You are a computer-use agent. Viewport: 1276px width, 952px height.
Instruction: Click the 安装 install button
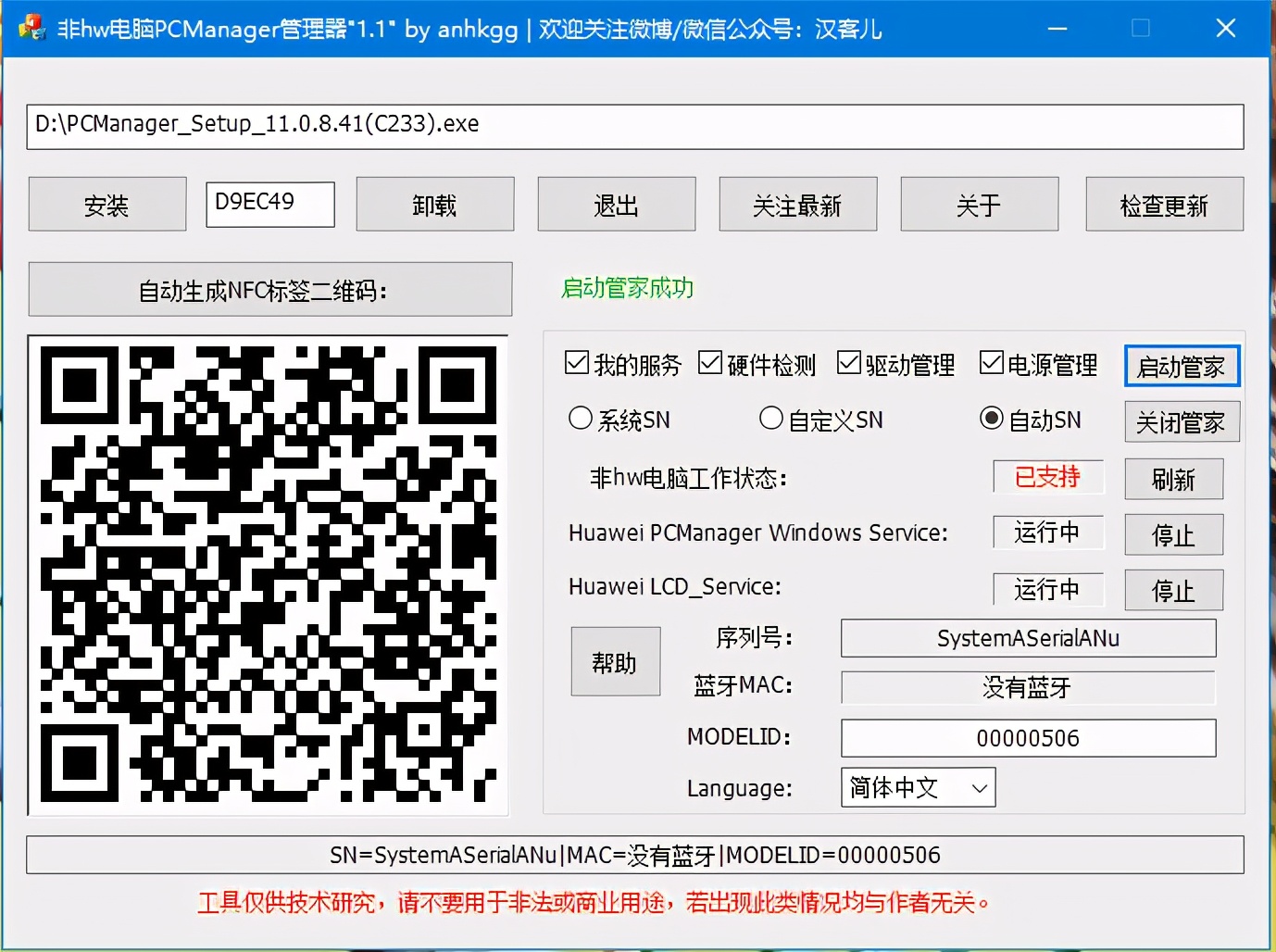[x=106, y=204]
